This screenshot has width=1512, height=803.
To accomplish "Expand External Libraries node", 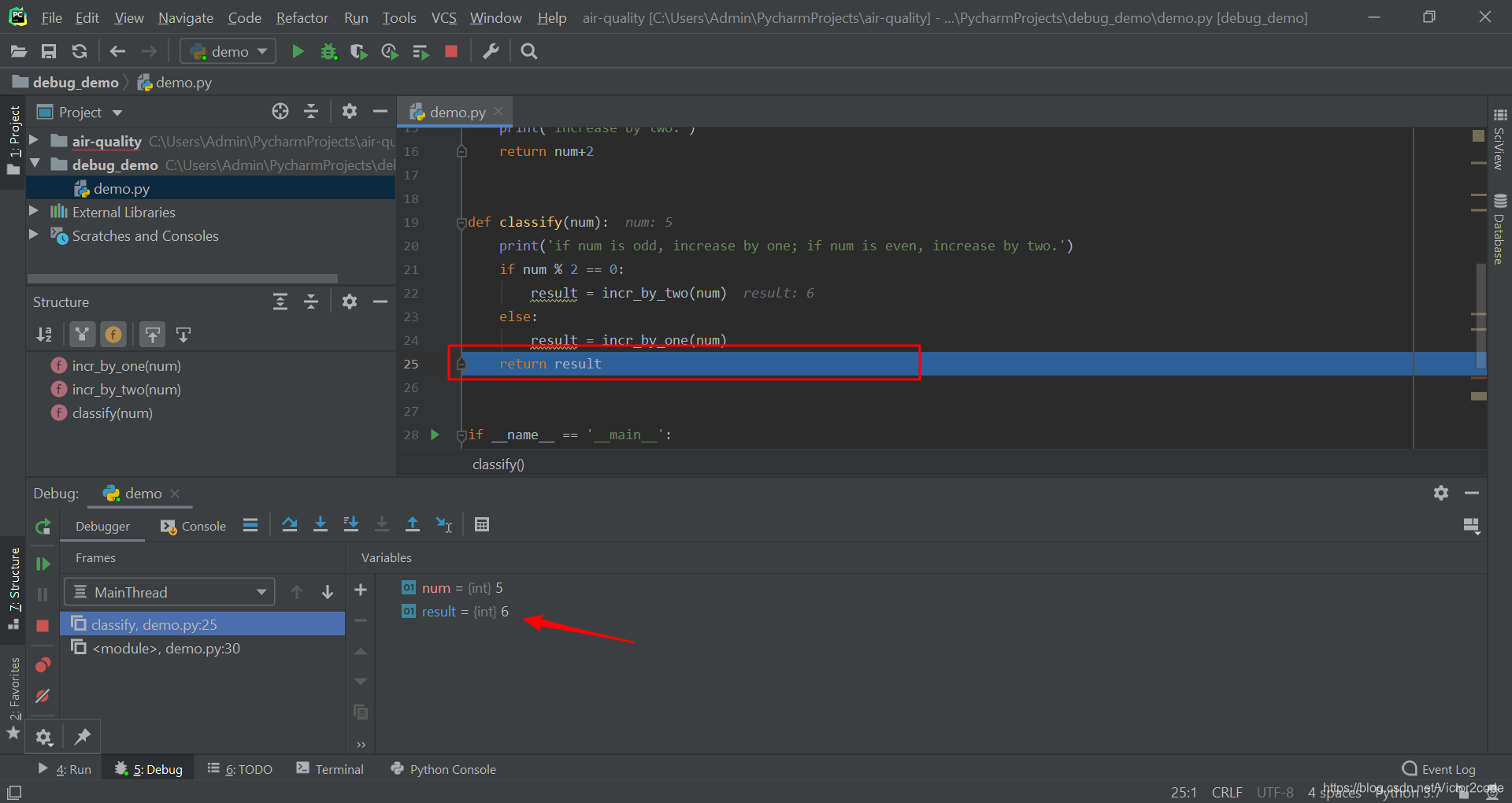I will [34, 211].
